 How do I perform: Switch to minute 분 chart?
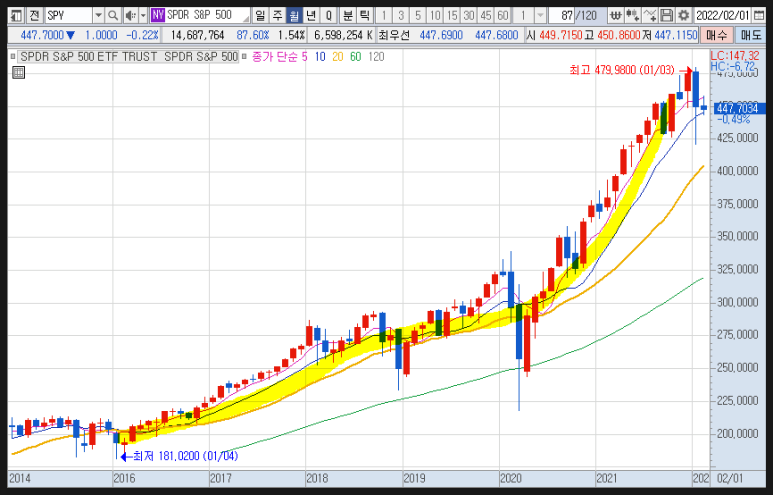coord(348,16)
